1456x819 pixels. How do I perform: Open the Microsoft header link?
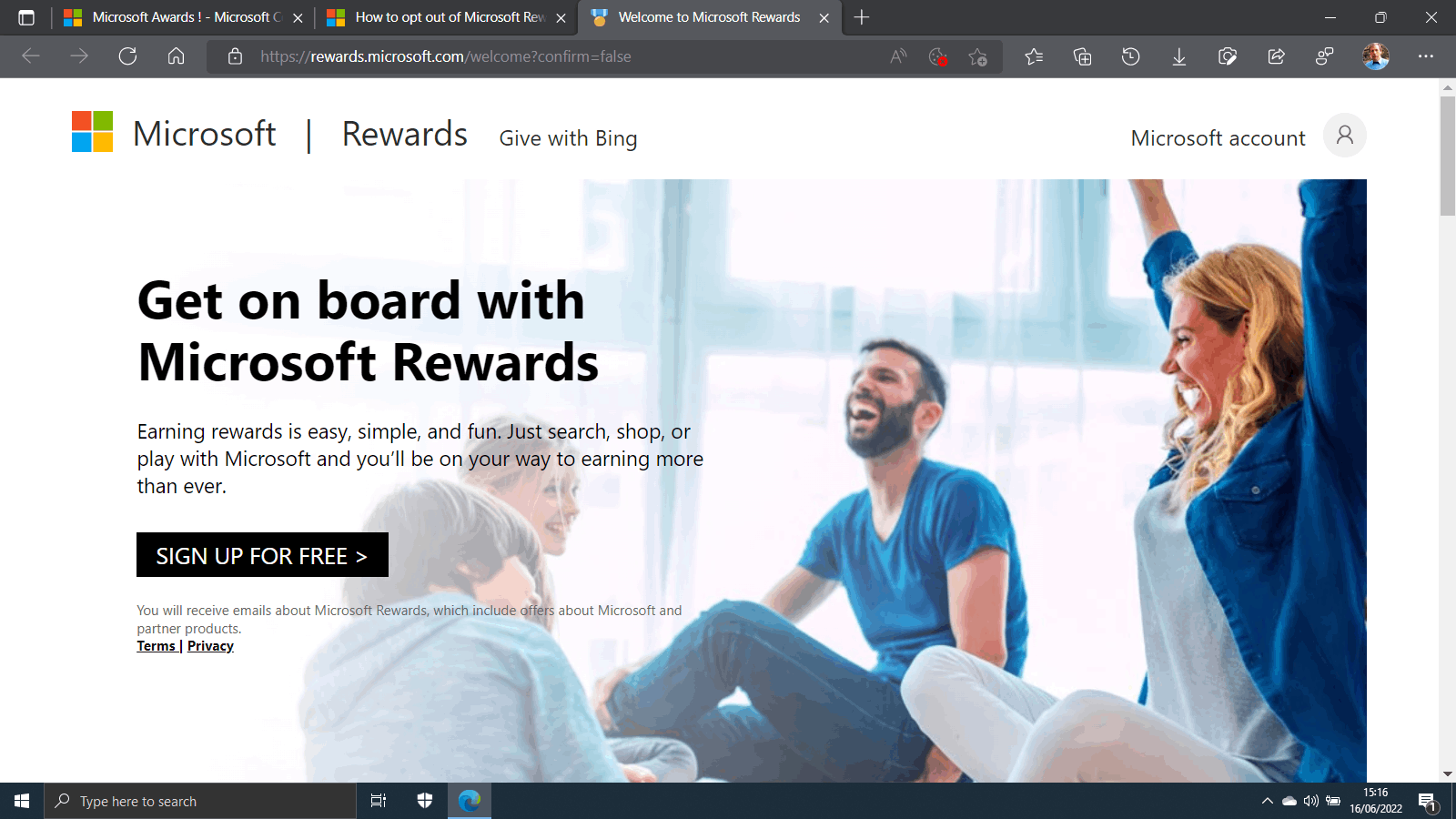(x=204, y=134)
